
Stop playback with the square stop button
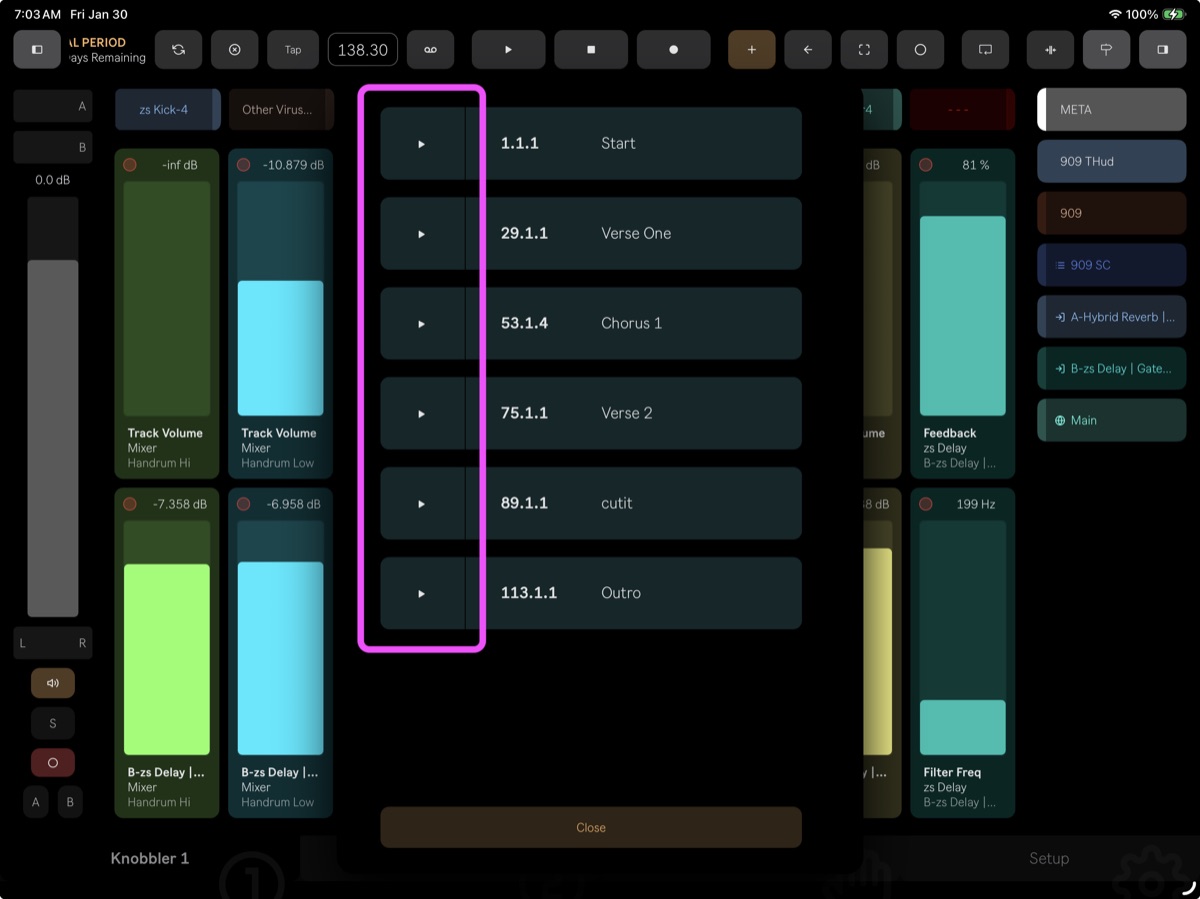[591, 49]
